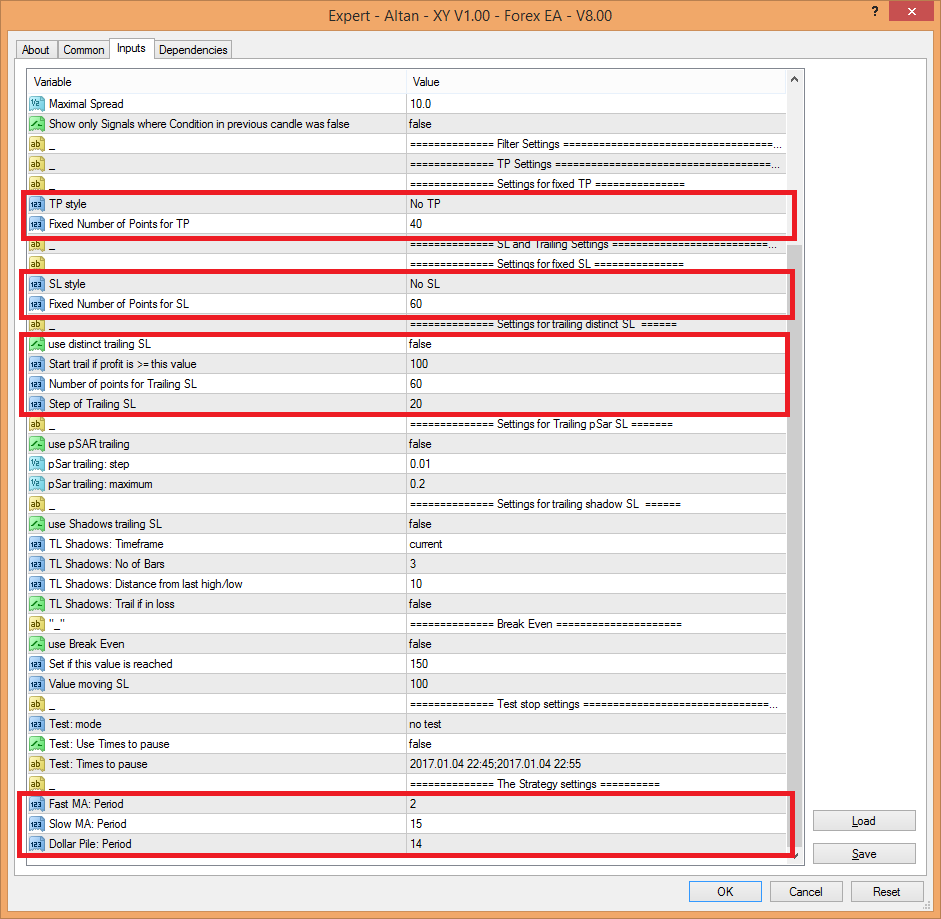941x919 pixels.
Task: Click the icon beside Test: Times to pause
Action: [37, 764]
